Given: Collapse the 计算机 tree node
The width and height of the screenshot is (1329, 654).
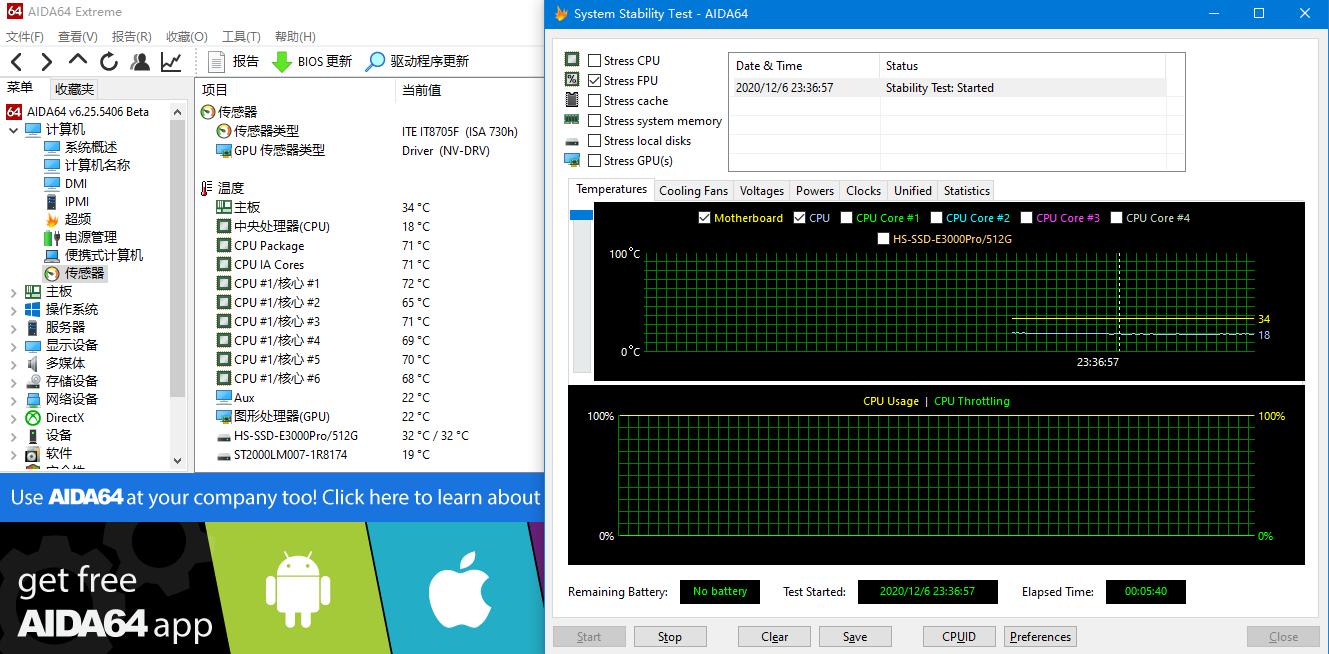Looking at the screenshot, I should [13, 129].
